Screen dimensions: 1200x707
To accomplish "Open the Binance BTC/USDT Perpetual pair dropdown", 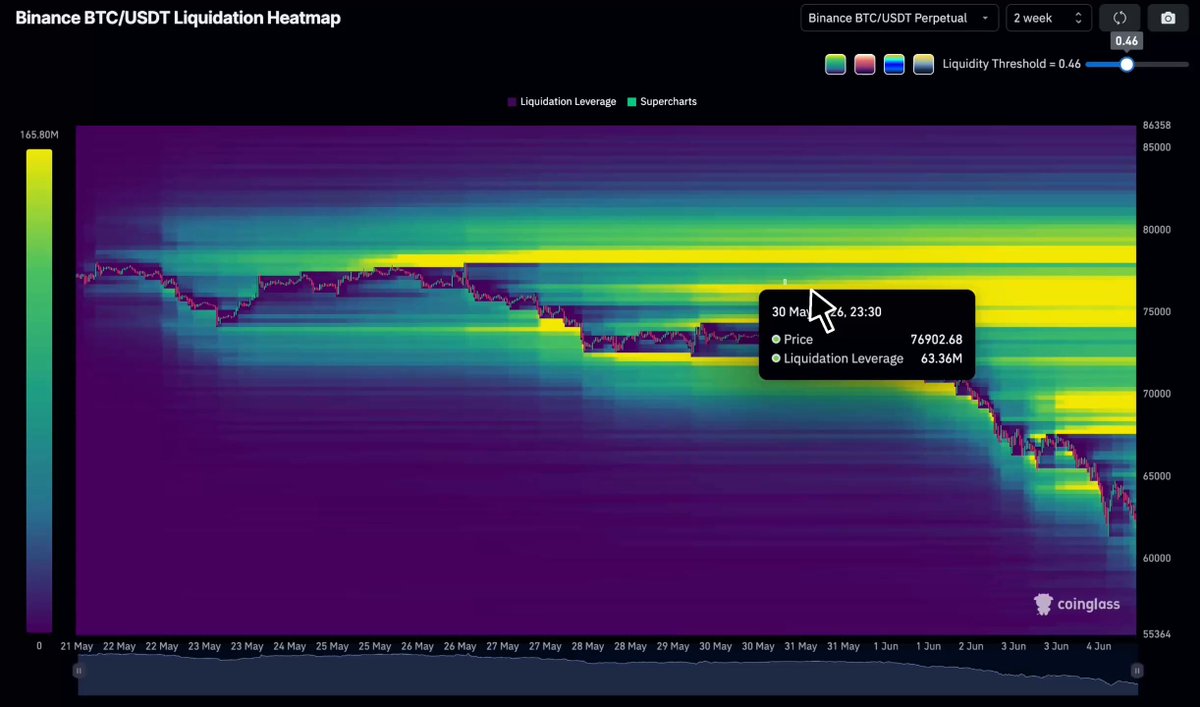I will point(900,18).
